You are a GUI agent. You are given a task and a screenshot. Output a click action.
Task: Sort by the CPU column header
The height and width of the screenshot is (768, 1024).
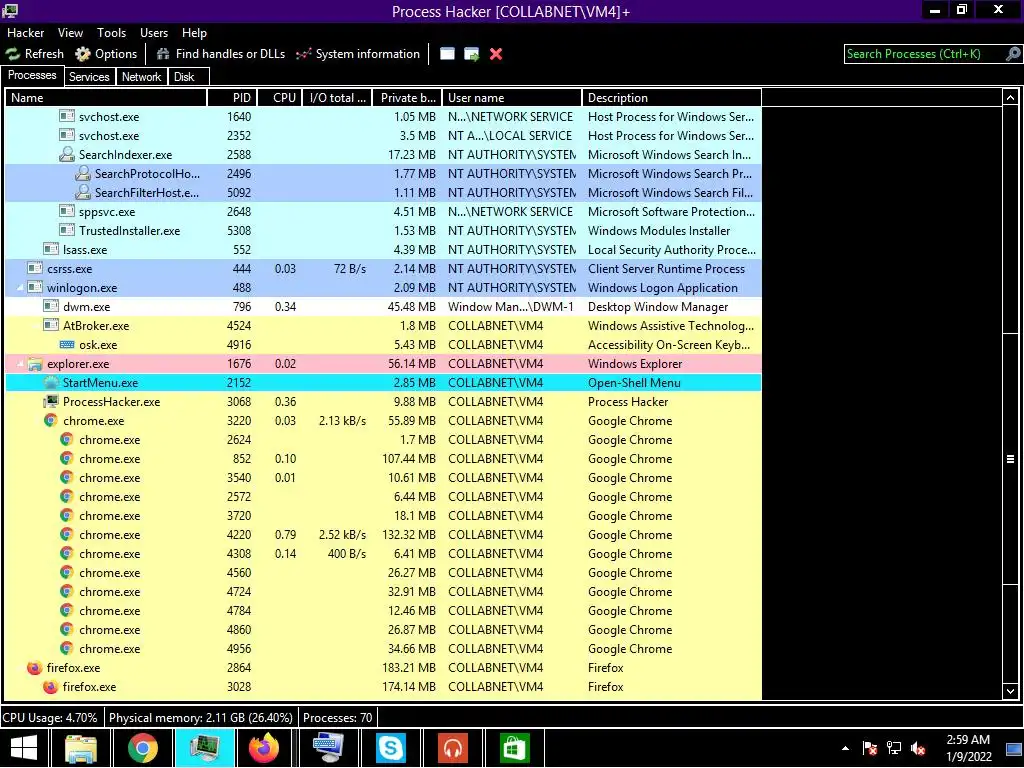[x=280, y=98]
